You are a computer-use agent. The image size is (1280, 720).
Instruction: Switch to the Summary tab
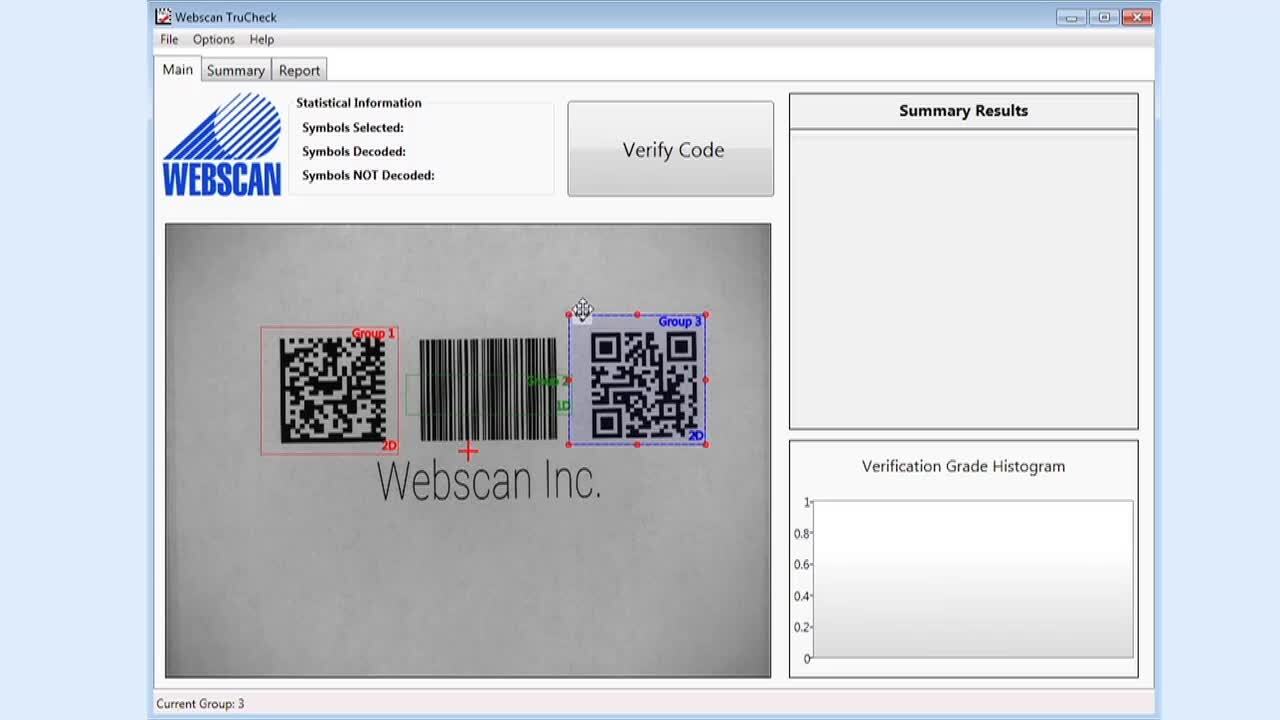[236, 70]
